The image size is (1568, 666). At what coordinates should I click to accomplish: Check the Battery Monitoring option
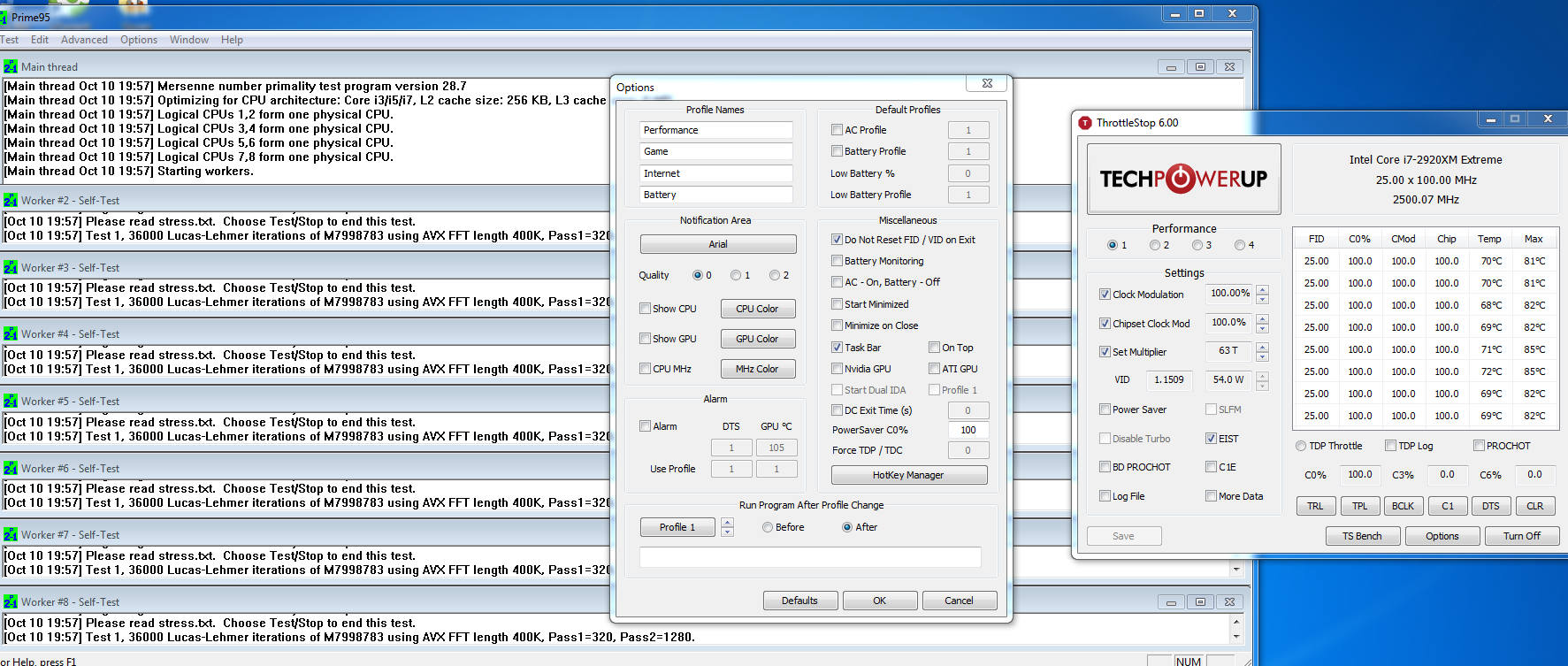[x=837, y=261]
